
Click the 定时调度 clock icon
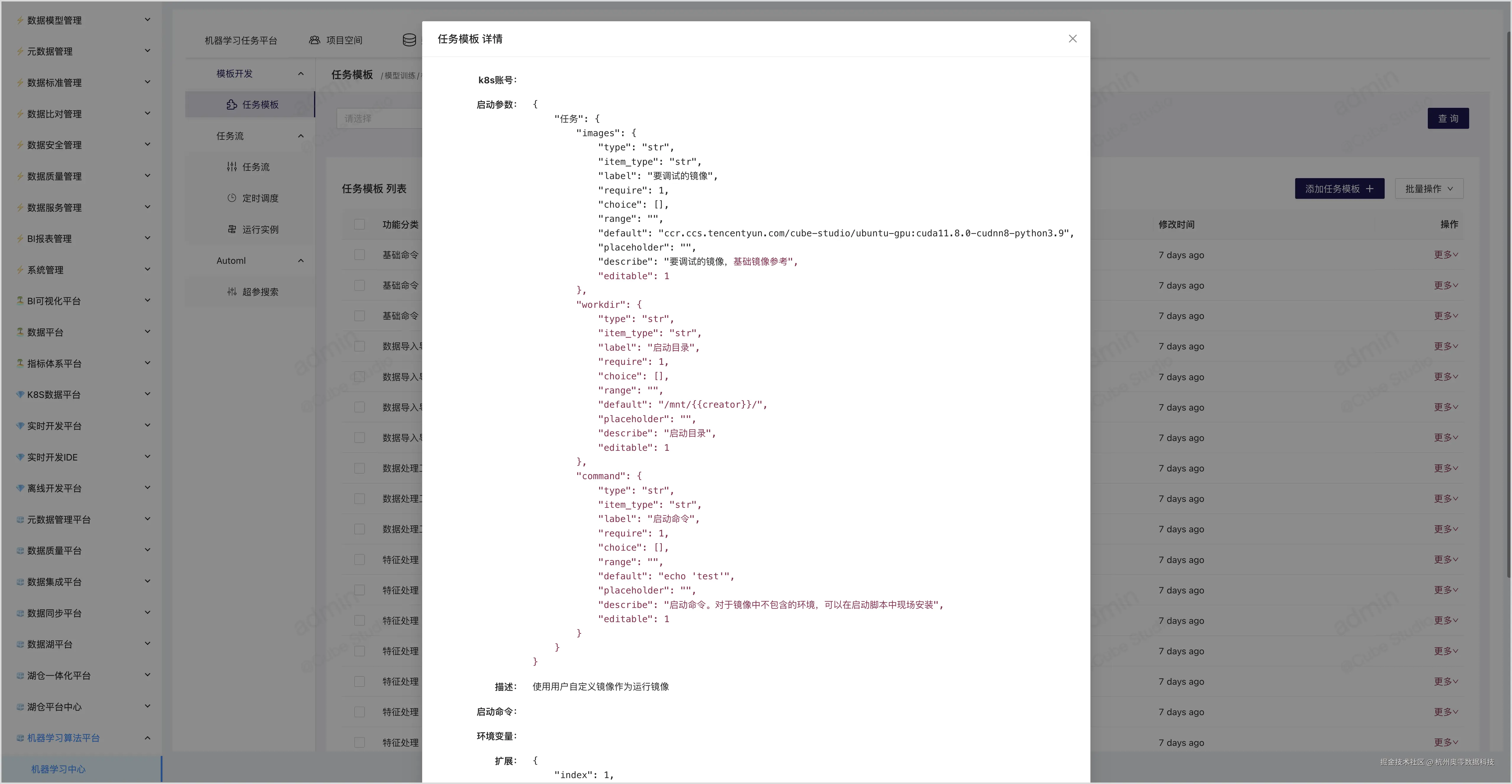(x=232, y=198)
